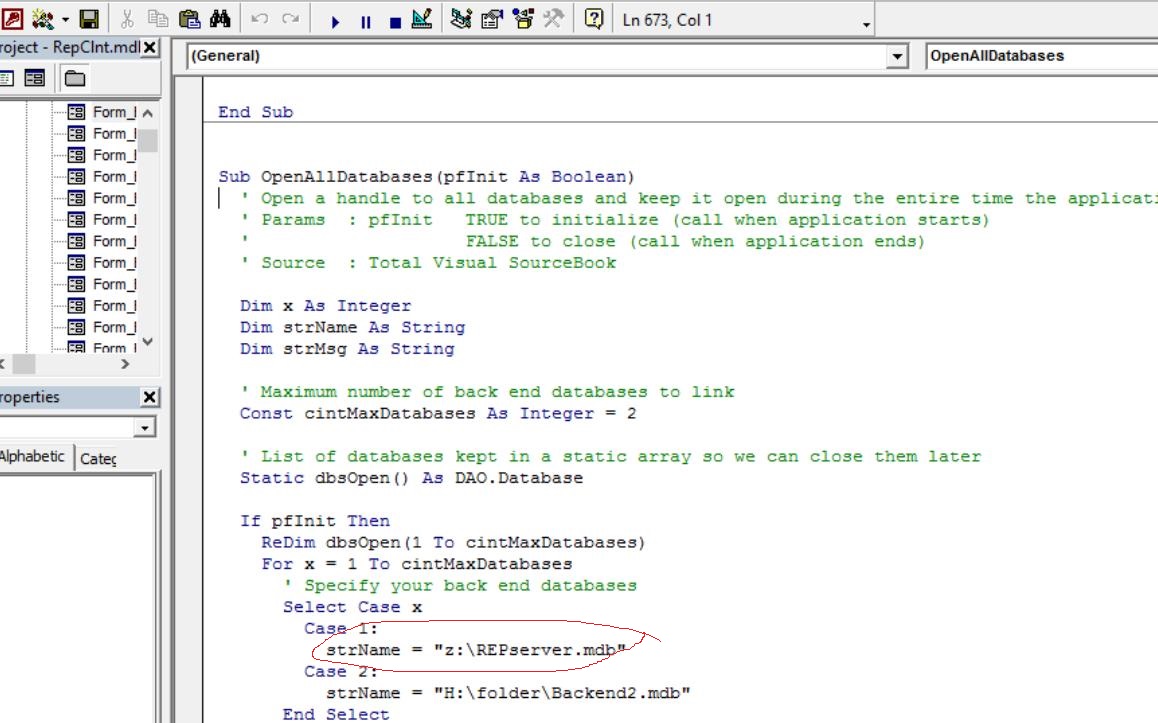Click the Reset stop icon
Screen dimensions: 1158x723
(x=395, y=23)
